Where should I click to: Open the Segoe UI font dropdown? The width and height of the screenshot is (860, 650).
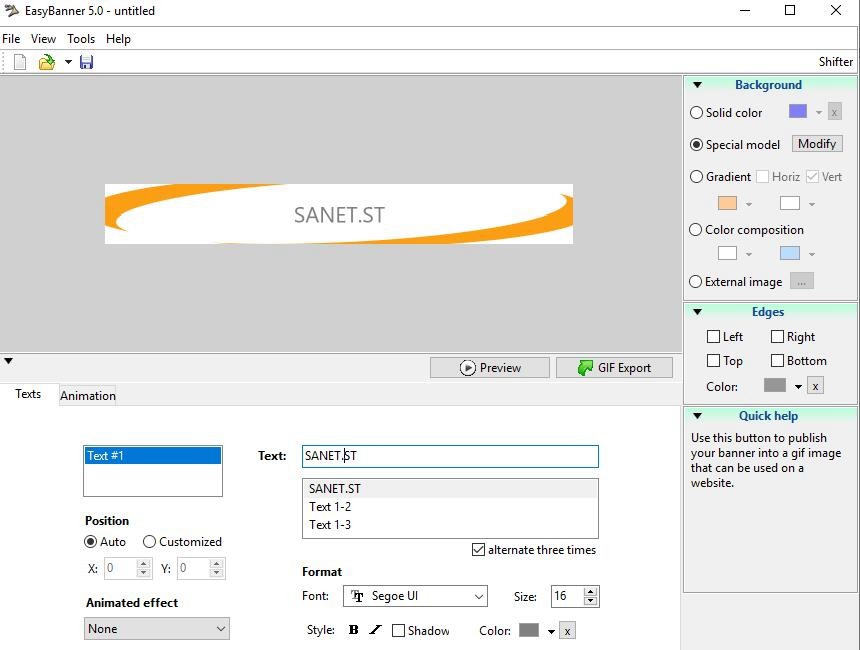[415, 596]
